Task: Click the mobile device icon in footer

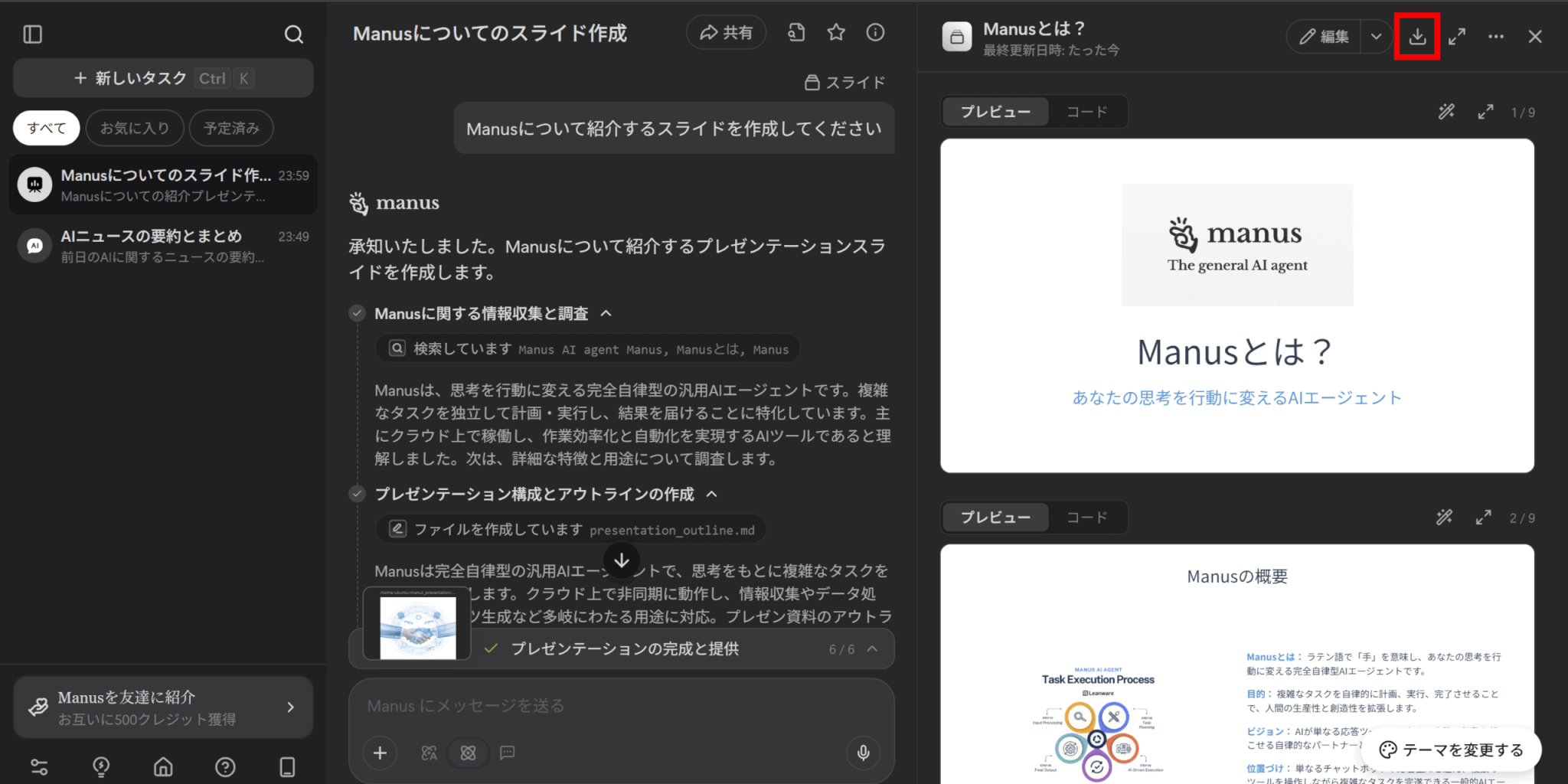Action: (x=287, y=766)
